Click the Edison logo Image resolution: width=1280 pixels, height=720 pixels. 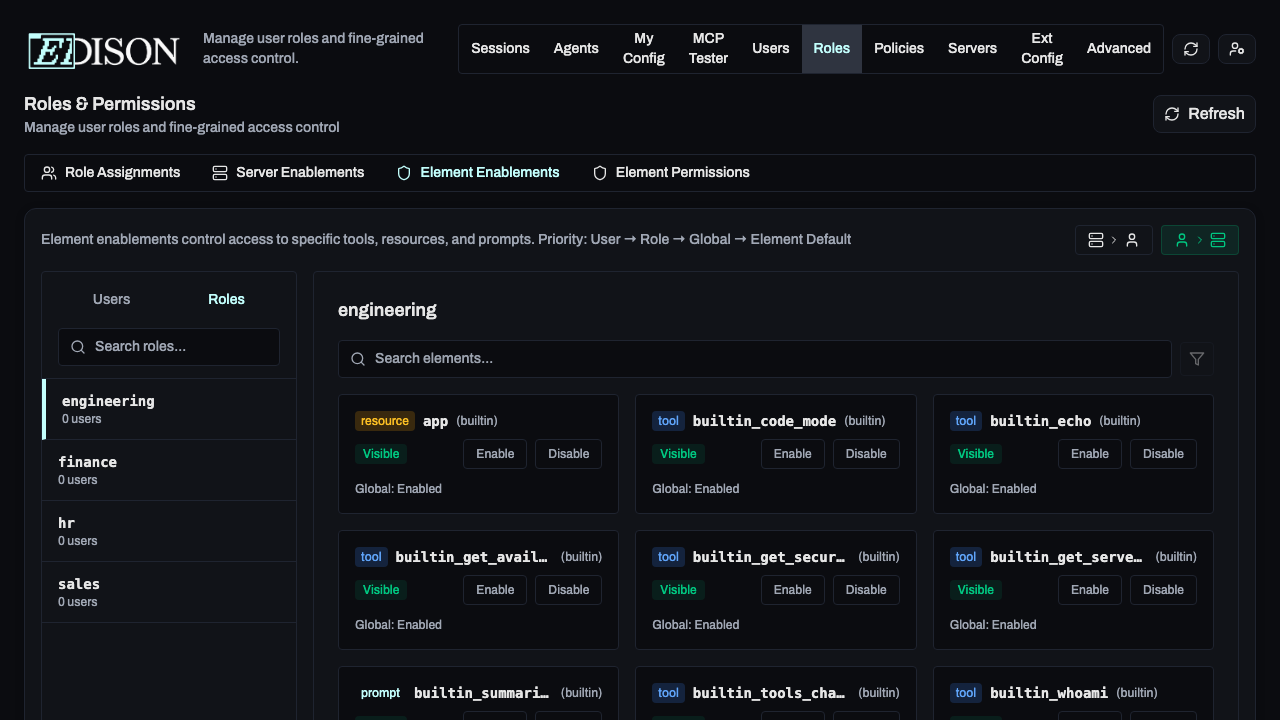[x=104, y=50]
